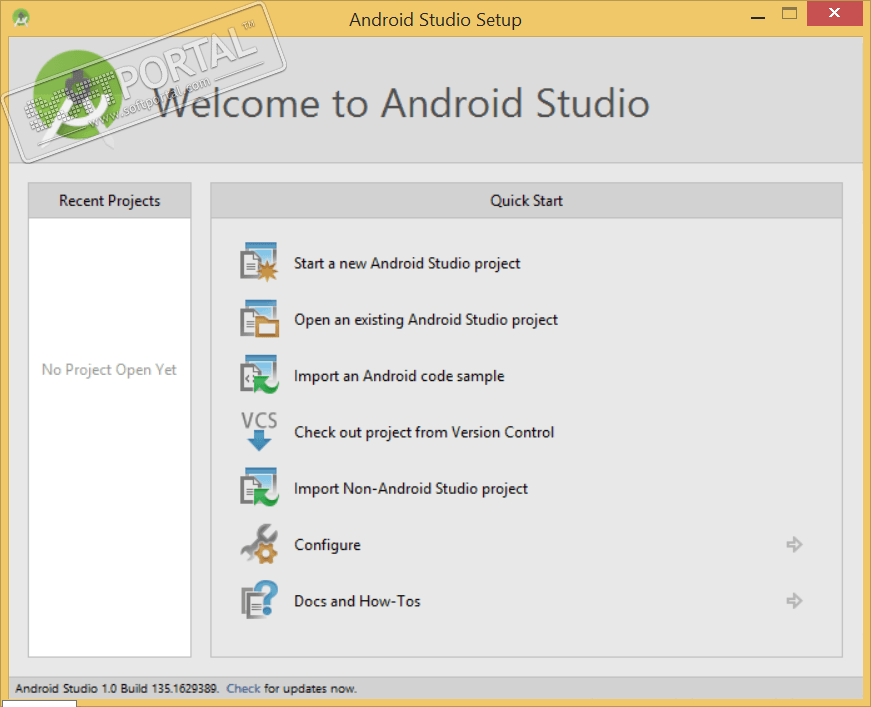Click the Welcome to Android Studio heading
The image size is (871, 707).
coord(403,103)
